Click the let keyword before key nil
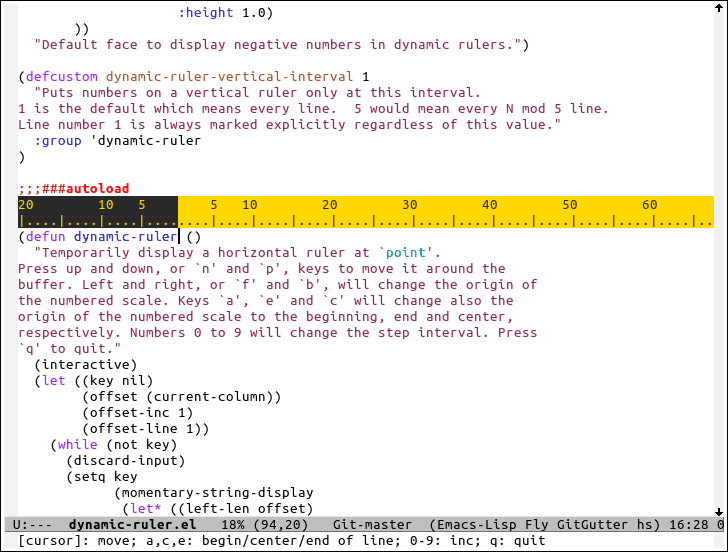This screenshot has height=552, width=728. (x=53, y=381)
